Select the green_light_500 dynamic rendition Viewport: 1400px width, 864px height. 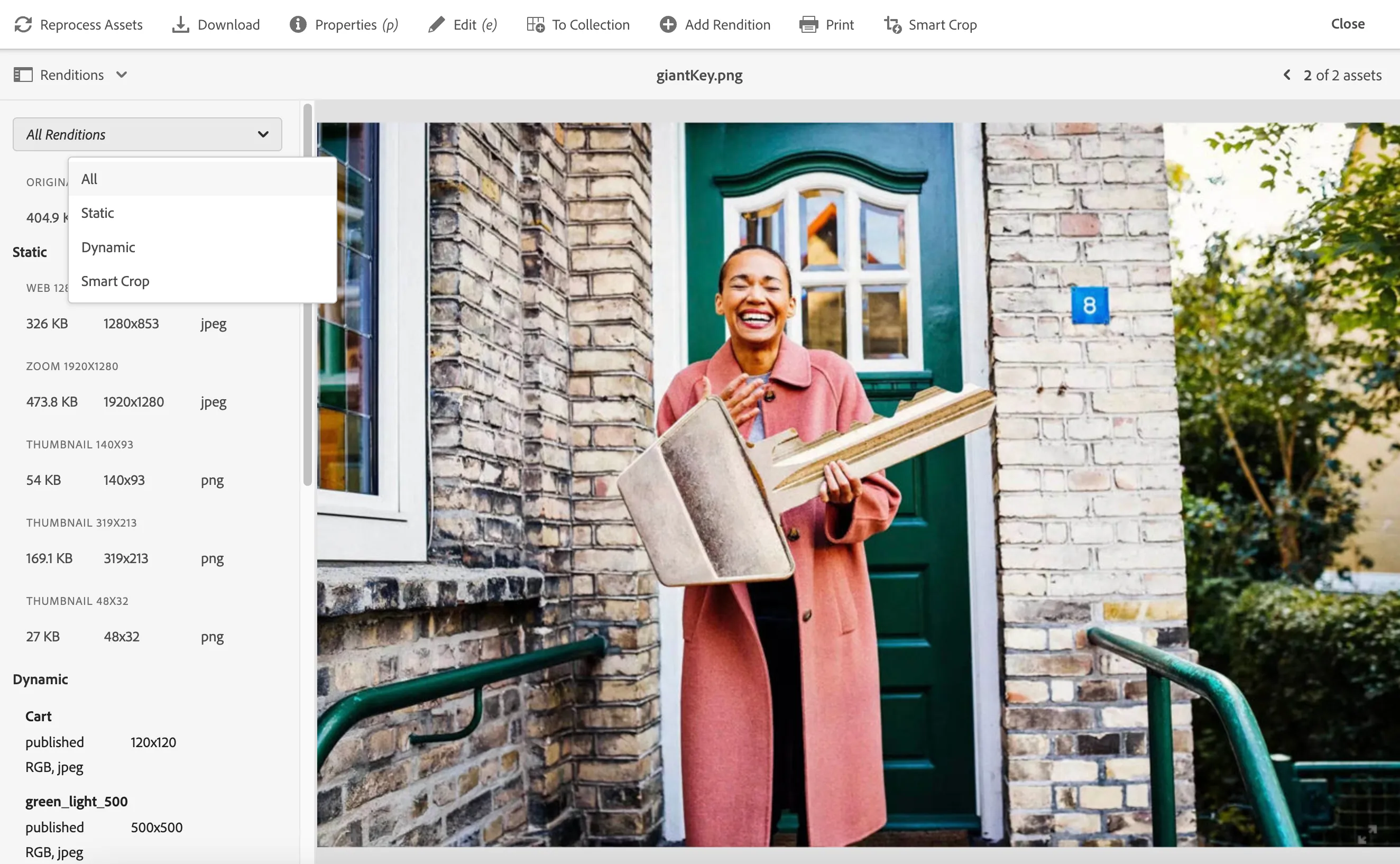(x=148, y=826)
